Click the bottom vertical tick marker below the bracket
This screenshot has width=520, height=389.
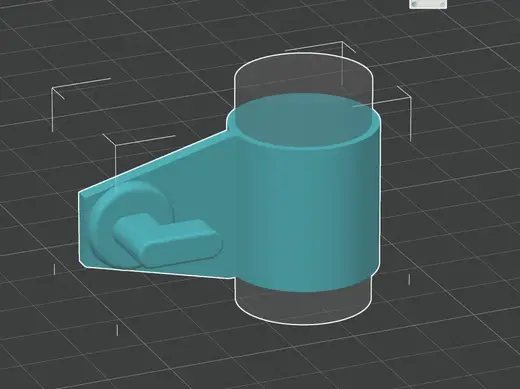click(117, 330)
